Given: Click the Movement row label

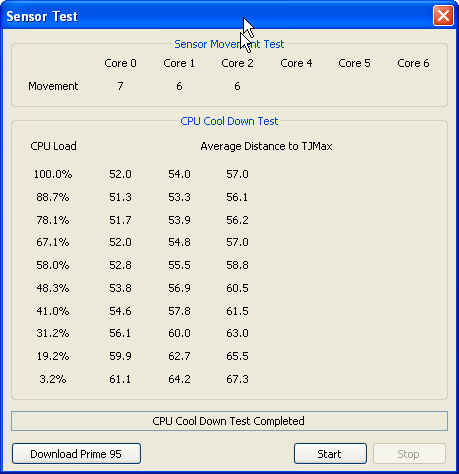Looking at the screenshot, I should click(x=53, y=86).
